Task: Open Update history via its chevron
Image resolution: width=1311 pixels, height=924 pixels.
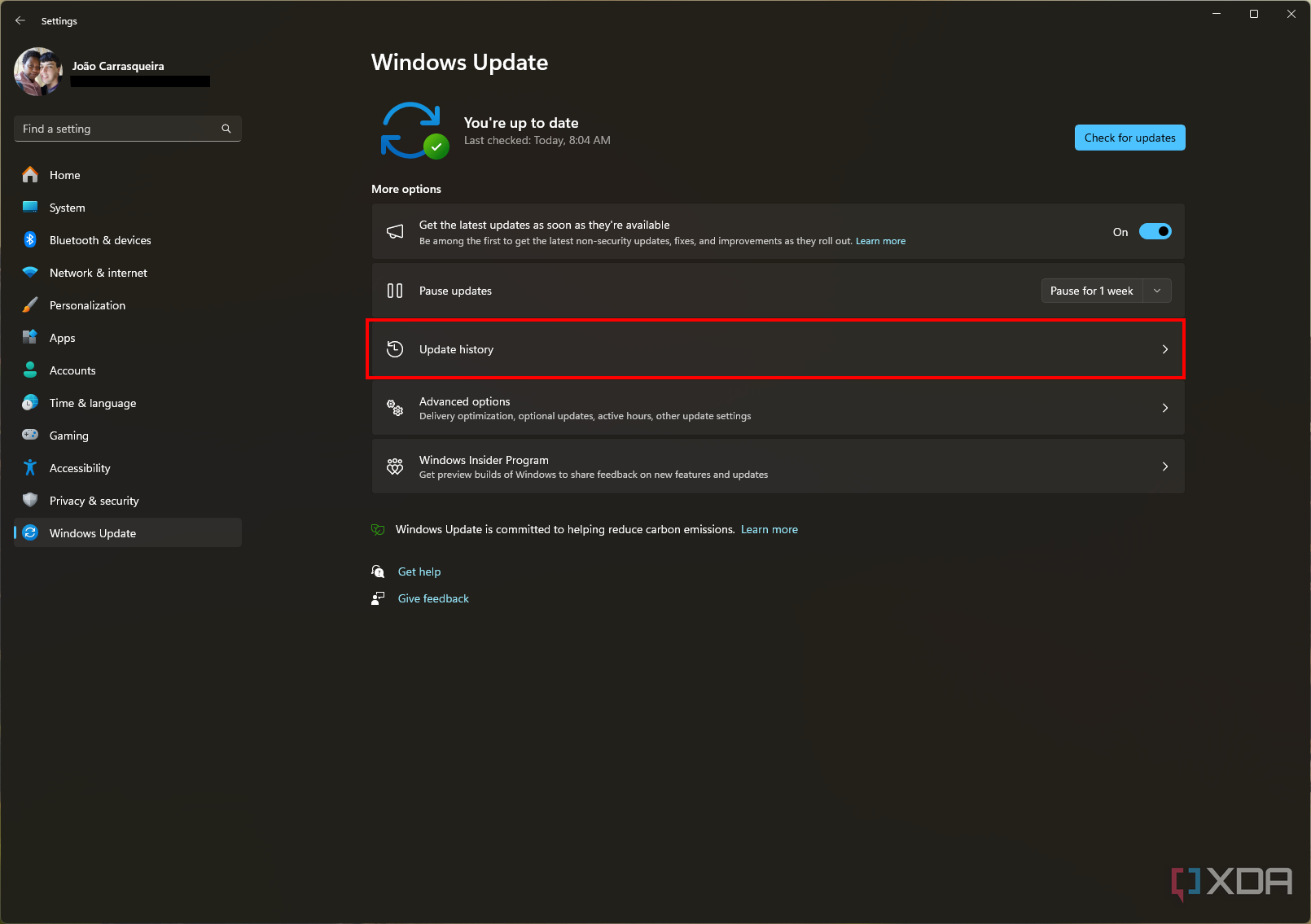Action: [x=1165, y=349]
